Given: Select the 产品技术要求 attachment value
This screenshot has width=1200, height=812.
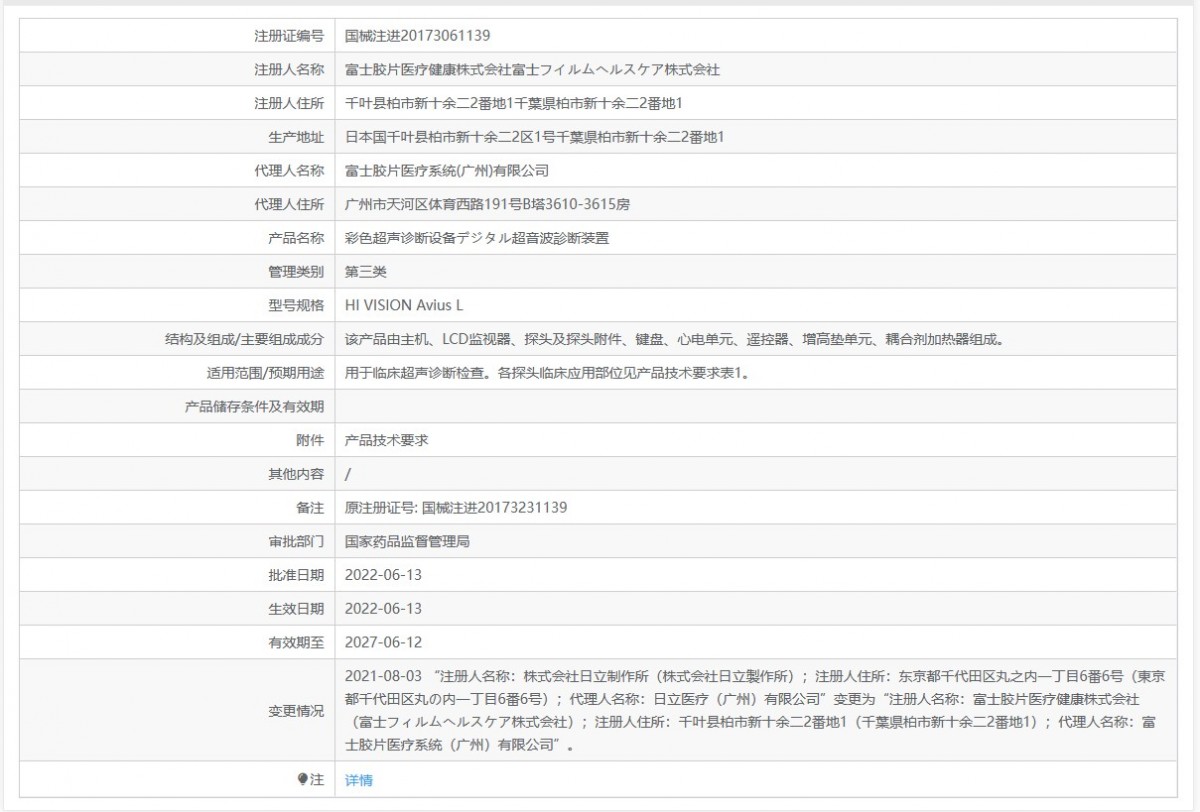Looking at the screenshot, I should pyautogui.click(x=387, y=440).
